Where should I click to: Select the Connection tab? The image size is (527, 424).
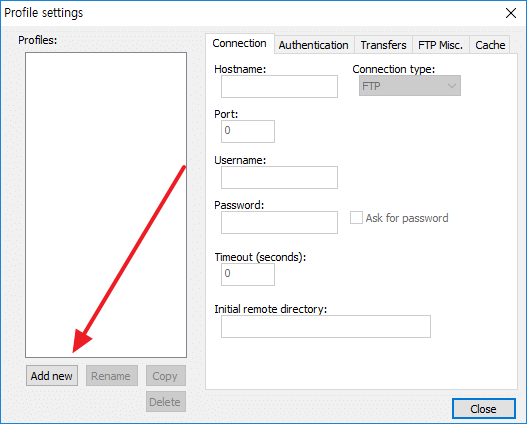click(x=240, y=43)
